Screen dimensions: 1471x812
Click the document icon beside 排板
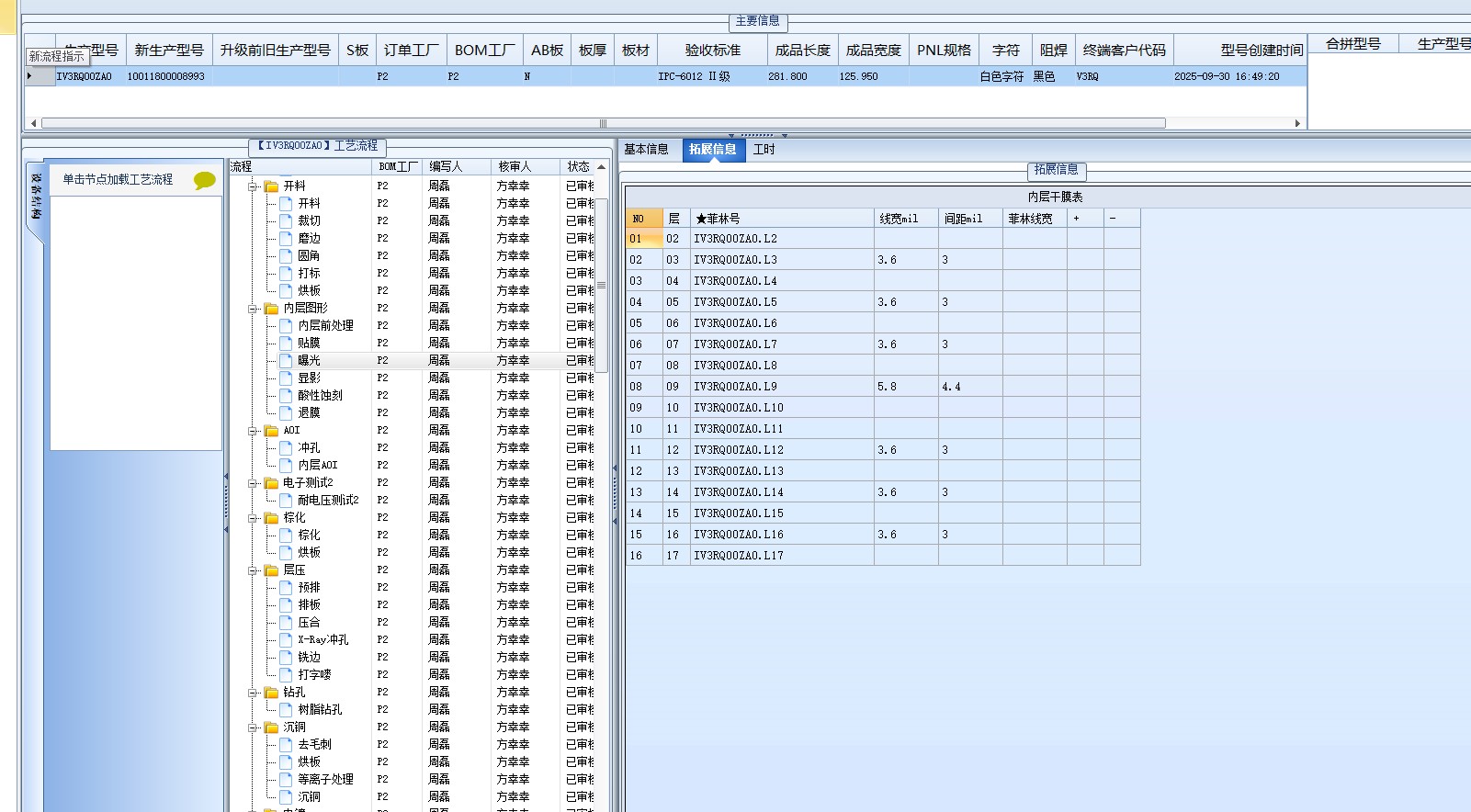pyautogui.click(x=286, y=604)
